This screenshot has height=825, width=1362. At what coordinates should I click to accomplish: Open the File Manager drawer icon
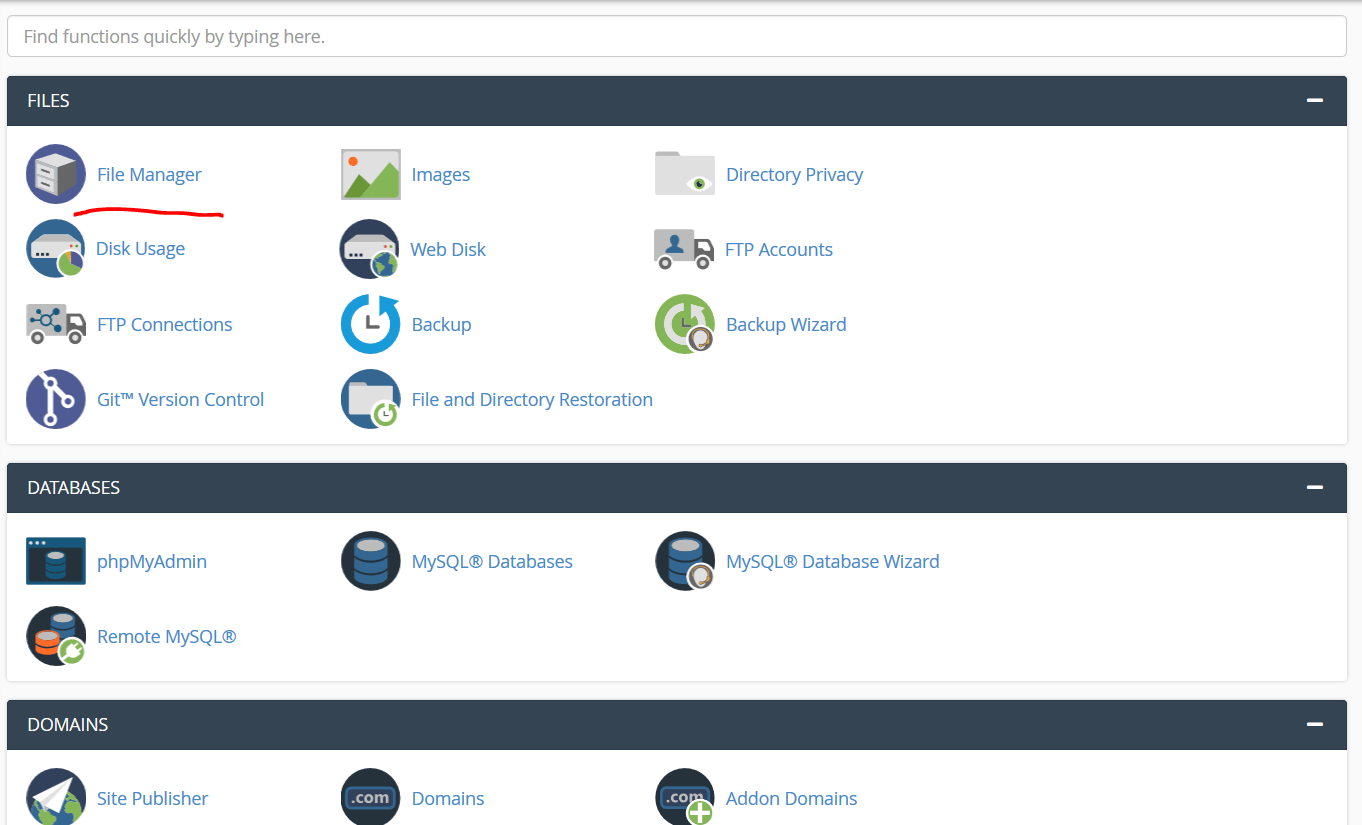[56, 174]
